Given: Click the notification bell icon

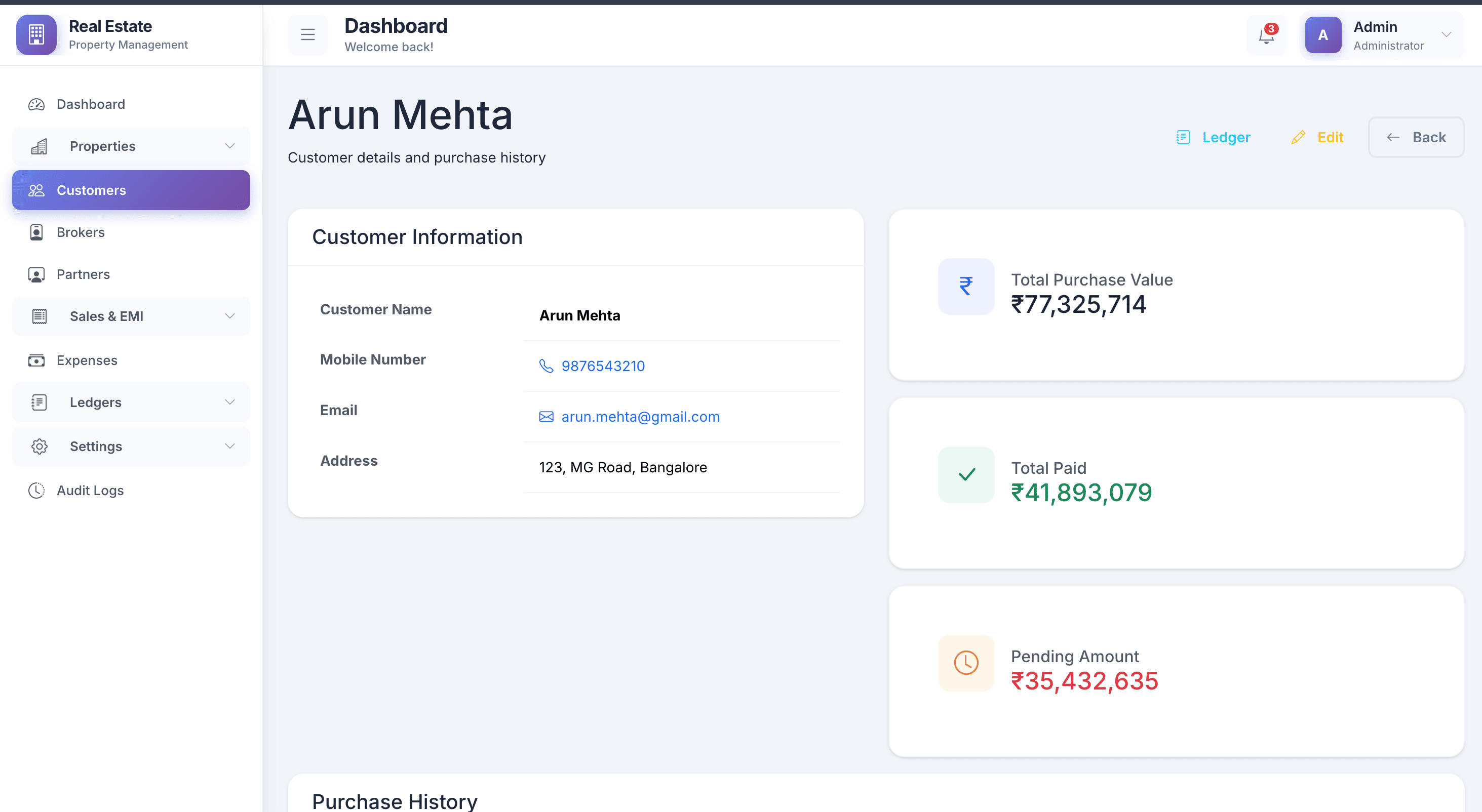Looking at the screenshot, I should (1266, 35).
